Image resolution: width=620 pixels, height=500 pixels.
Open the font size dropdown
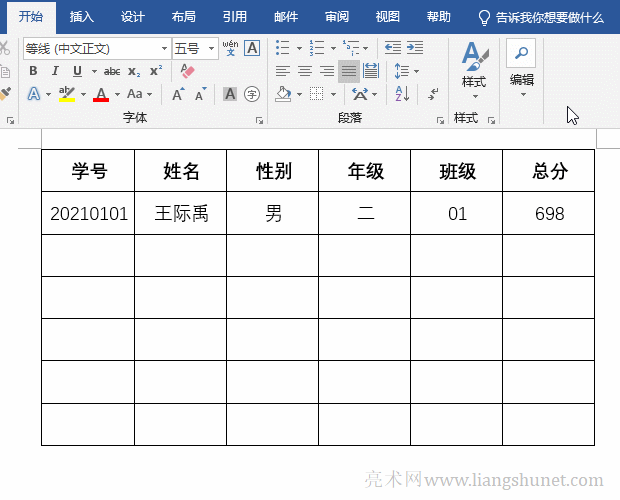click(x=212, y=49)
